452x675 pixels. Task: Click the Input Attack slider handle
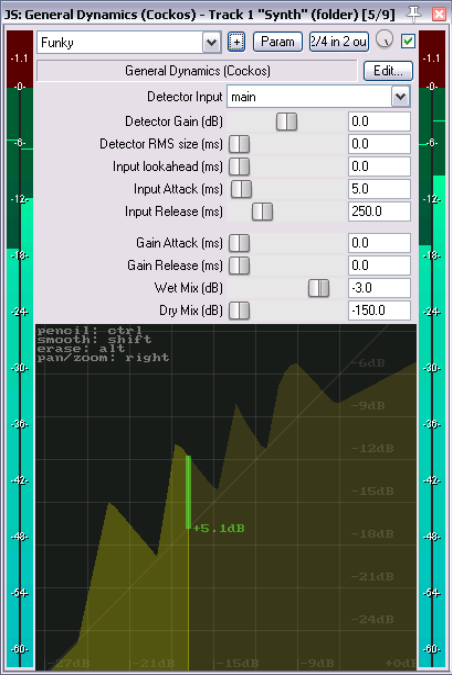coord(241,189)
